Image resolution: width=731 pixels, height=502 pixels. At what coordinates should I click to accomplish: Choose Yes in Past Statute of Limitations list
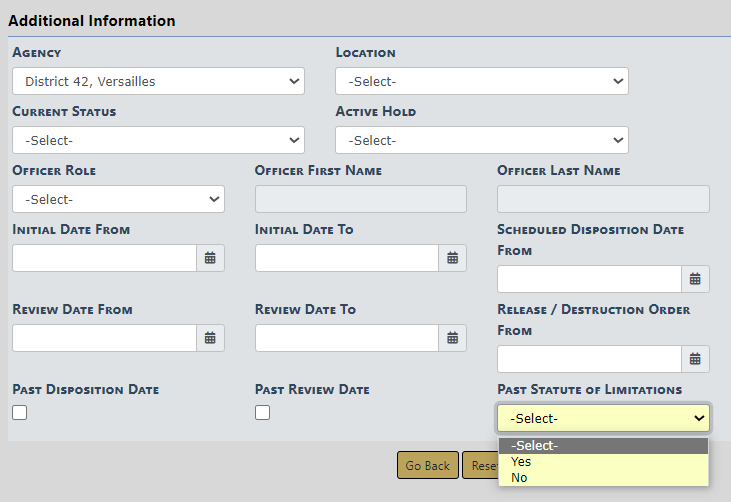coord(602,462)
